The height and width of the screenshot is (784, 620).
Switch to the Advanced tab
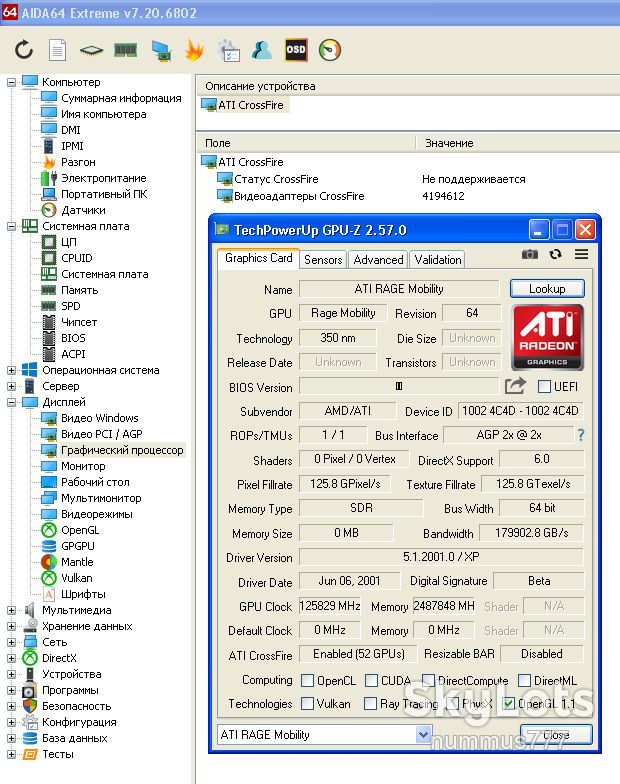tap(378, 260)
